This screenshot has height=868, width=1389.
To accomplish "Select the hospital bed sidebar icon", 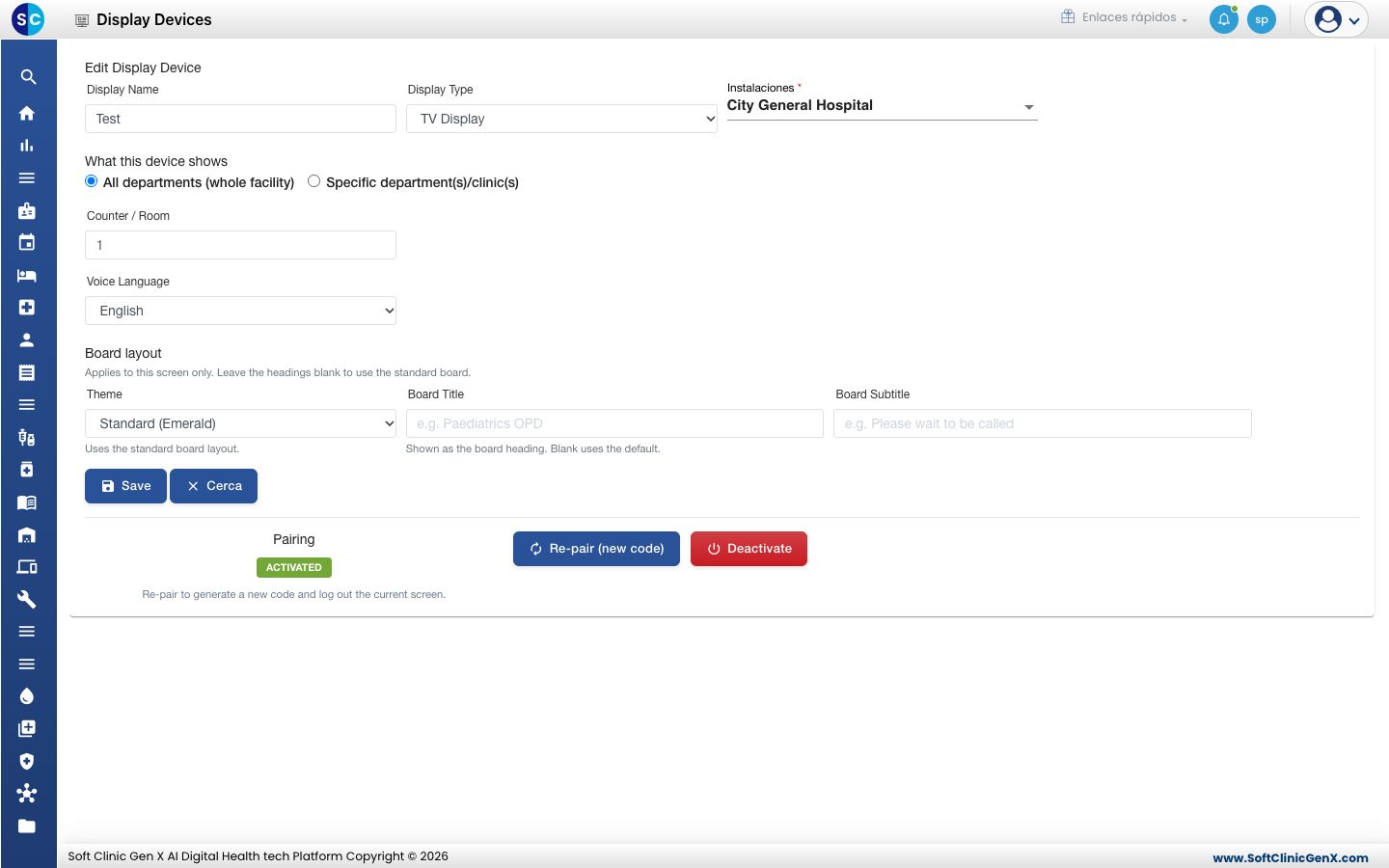I will pos(27,275).
